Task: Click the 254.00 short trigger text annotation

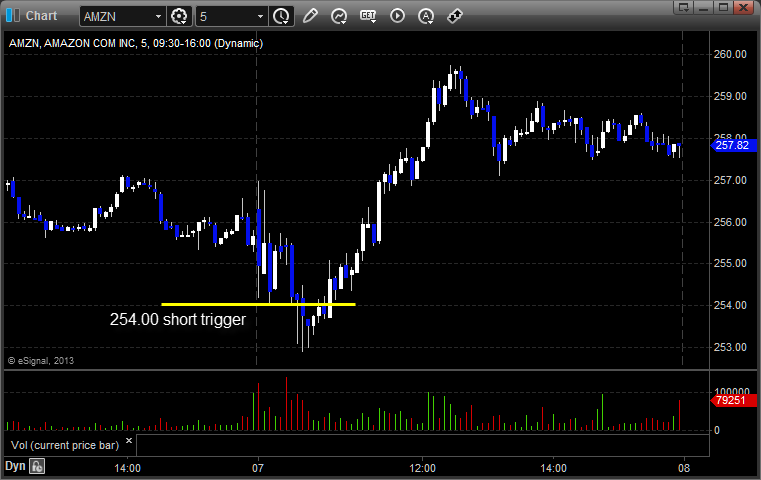Action: 178,319
